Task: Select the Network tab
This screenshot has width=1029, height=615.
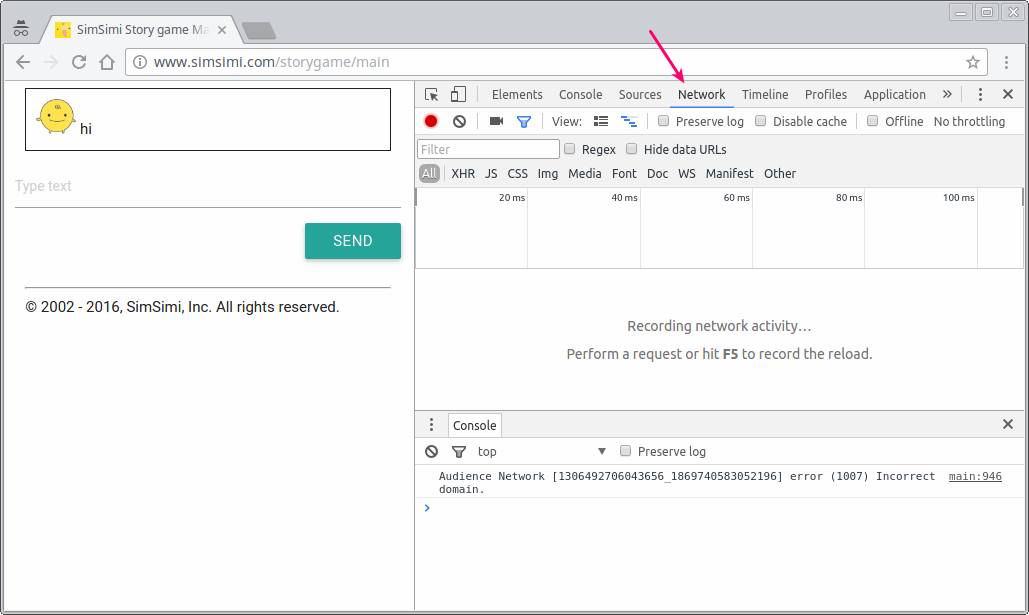Action: (702, 95)
